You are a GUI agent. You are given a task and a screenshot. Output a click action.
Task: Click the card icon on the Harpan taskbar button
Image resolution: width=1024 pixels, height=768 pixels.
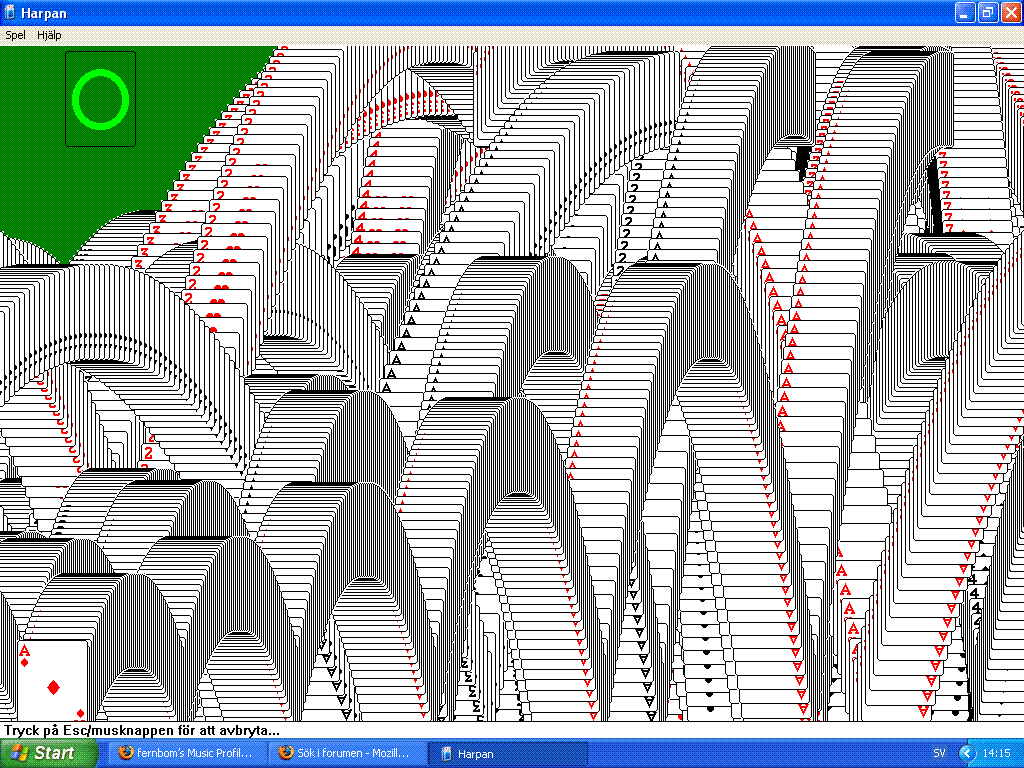(447, 754)
